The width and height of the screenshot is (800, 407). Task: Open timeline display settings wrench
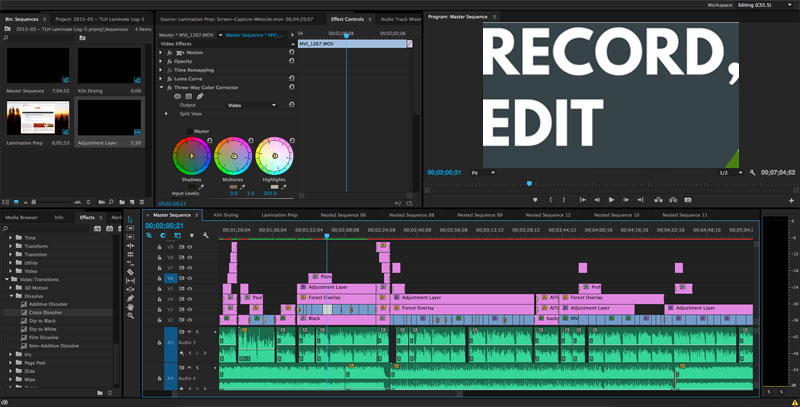[x=205, y=235]
